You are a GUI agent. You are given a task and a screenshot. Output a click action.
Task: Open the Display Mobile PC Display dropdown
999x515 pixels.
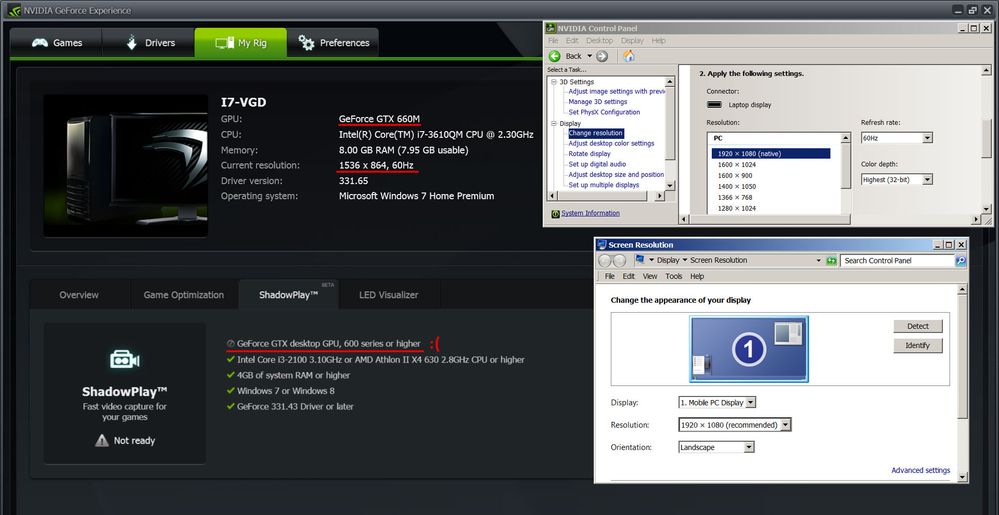[717, 403]
